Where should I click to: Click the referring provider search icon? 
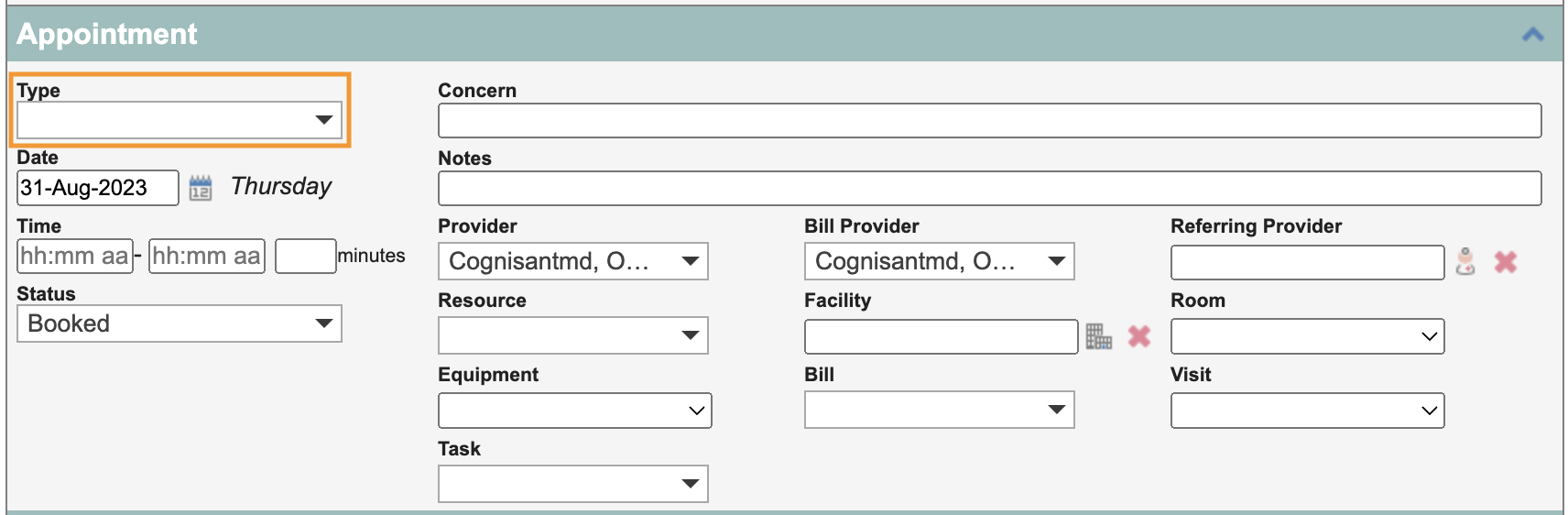point(1465,262)
